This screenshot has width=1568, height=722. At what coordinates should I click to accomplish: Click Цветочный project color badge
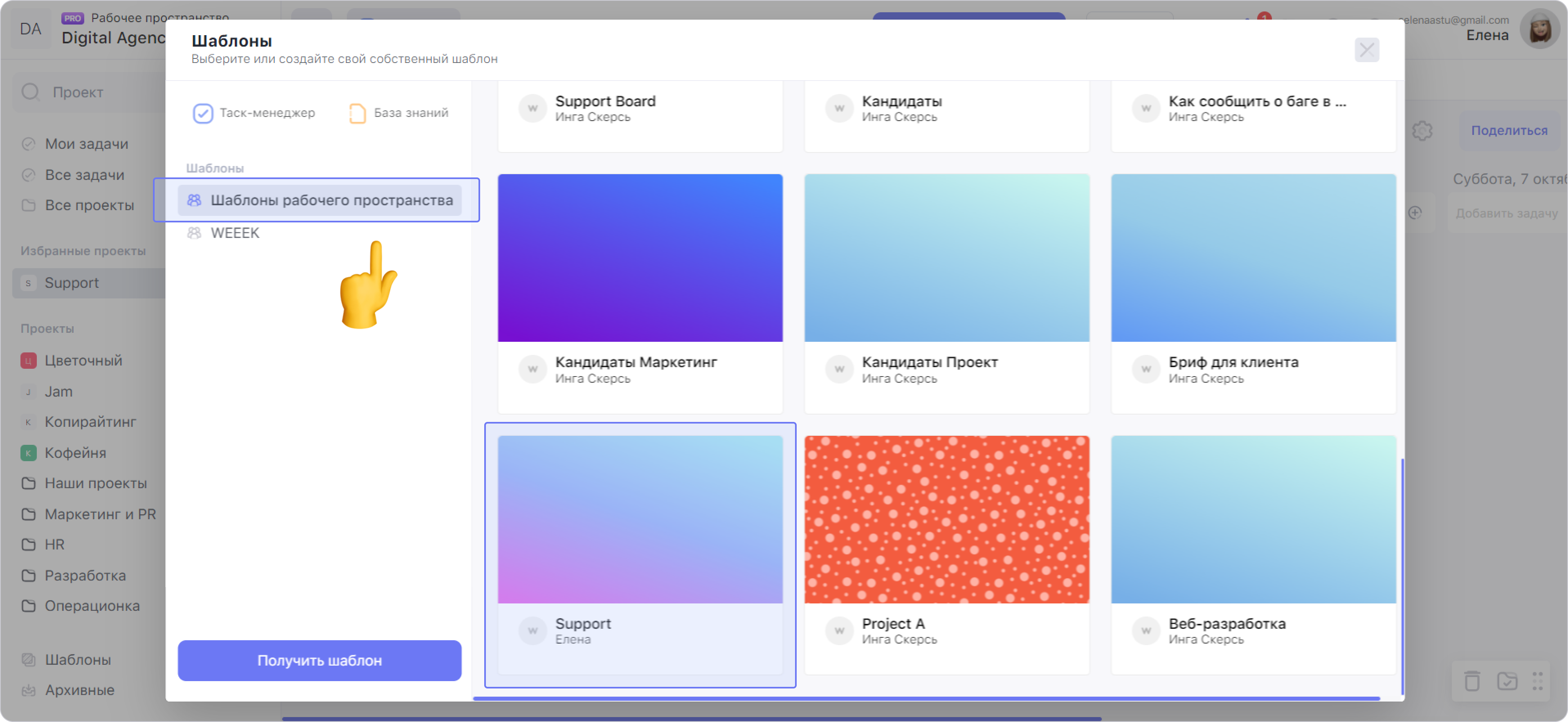tap(28, 361)
